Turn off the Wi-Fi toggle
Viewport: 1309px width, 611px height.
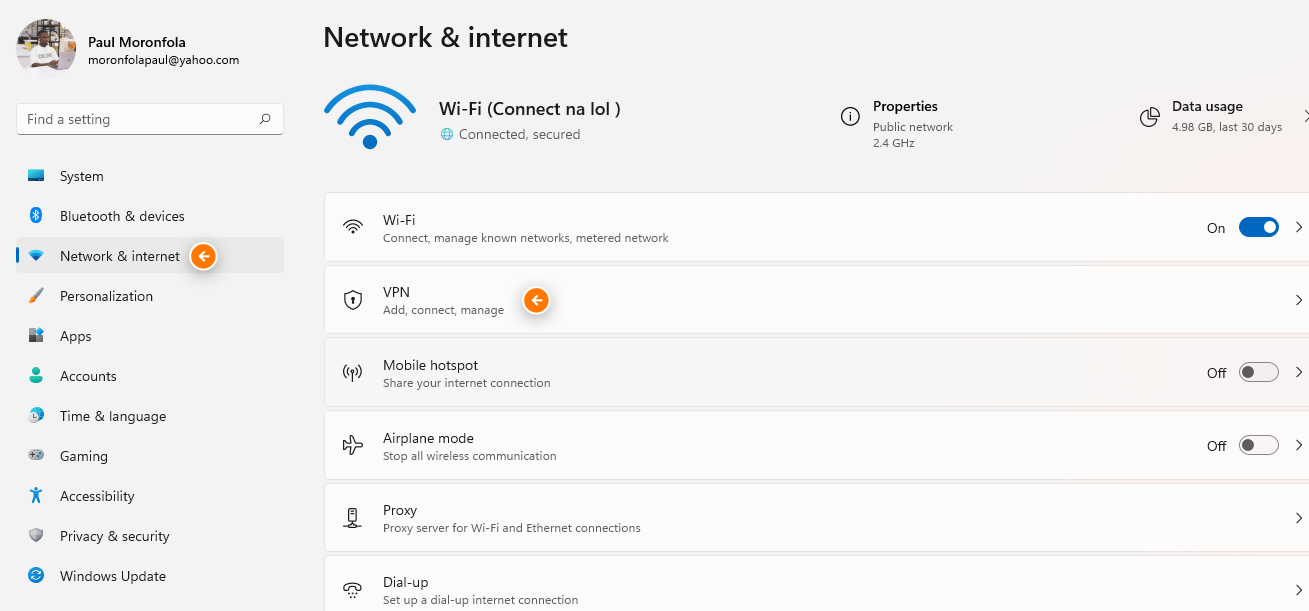pyautogui.click(x=1259, y=227)
